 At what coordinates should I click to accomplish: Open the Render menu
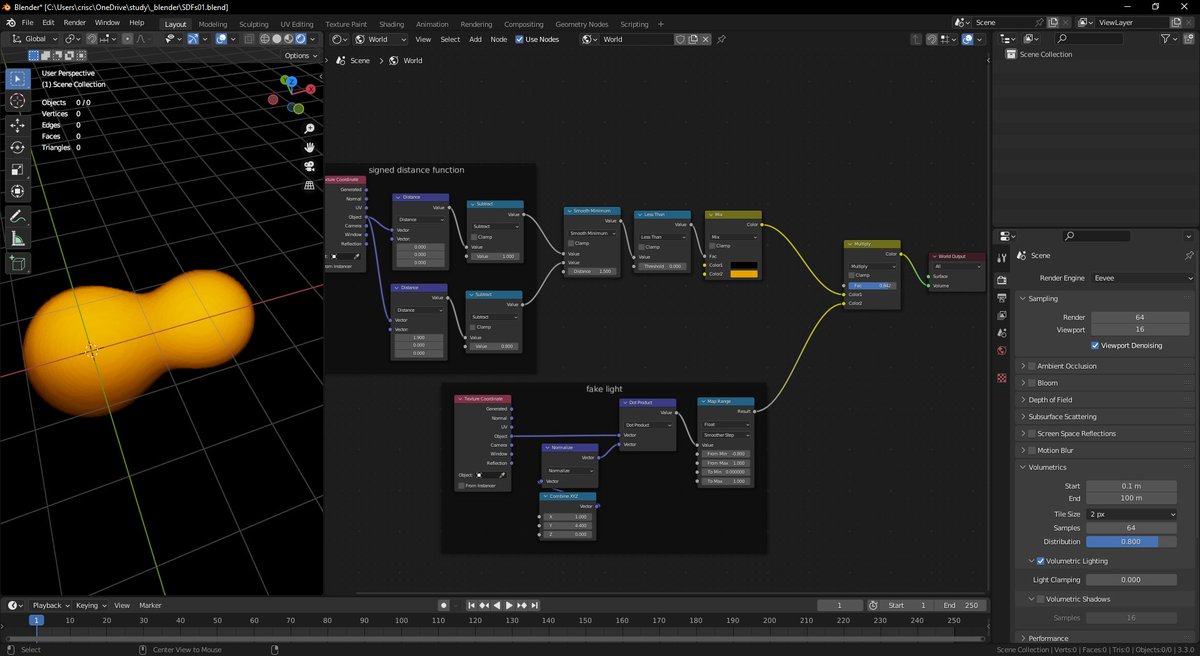coord(75,22)
